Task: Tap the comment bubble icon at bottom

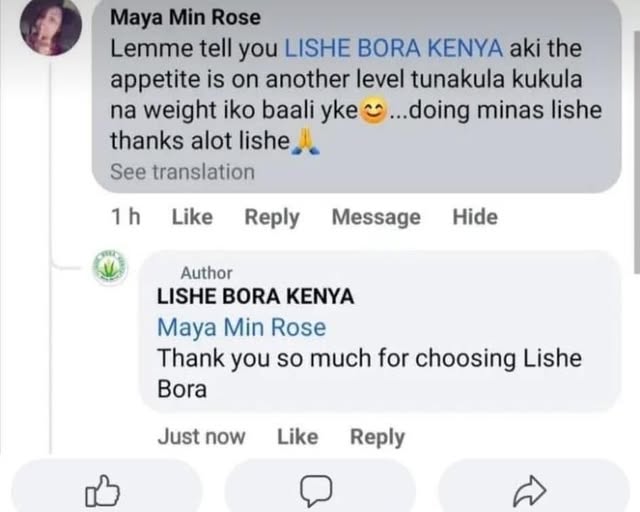Action: pyautogui.click(x=317, y=491)
